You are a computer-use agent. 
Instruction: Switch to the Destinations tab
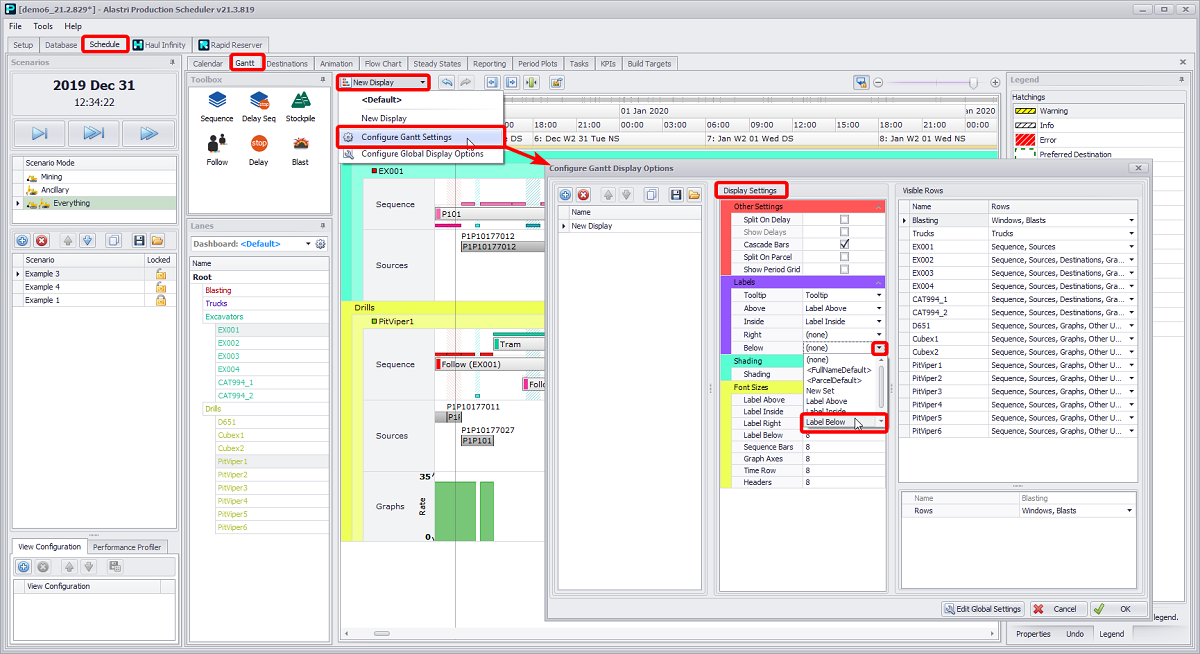(287, 64)
